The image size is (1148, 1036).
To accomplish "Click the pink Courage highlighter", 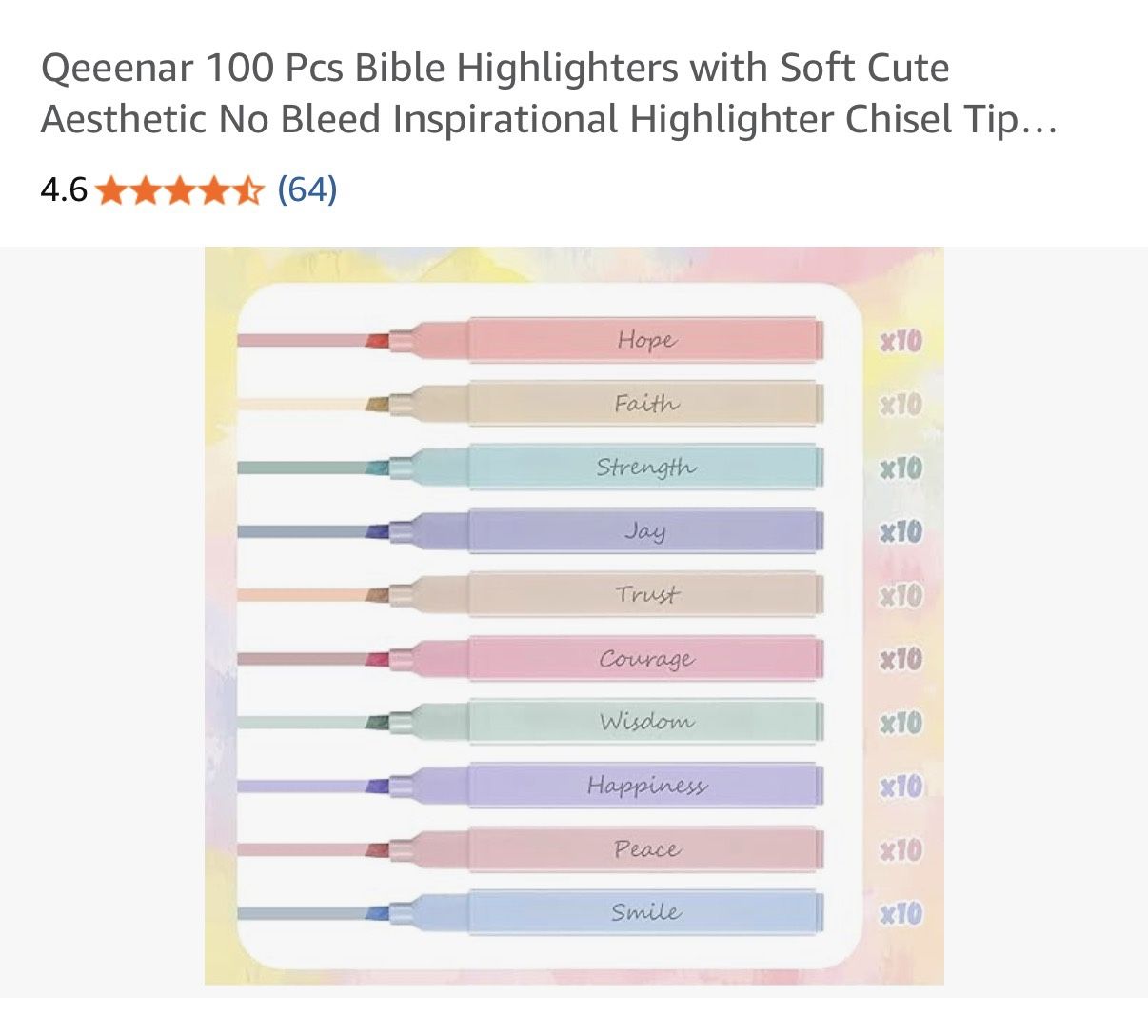I will pos(644,658).
